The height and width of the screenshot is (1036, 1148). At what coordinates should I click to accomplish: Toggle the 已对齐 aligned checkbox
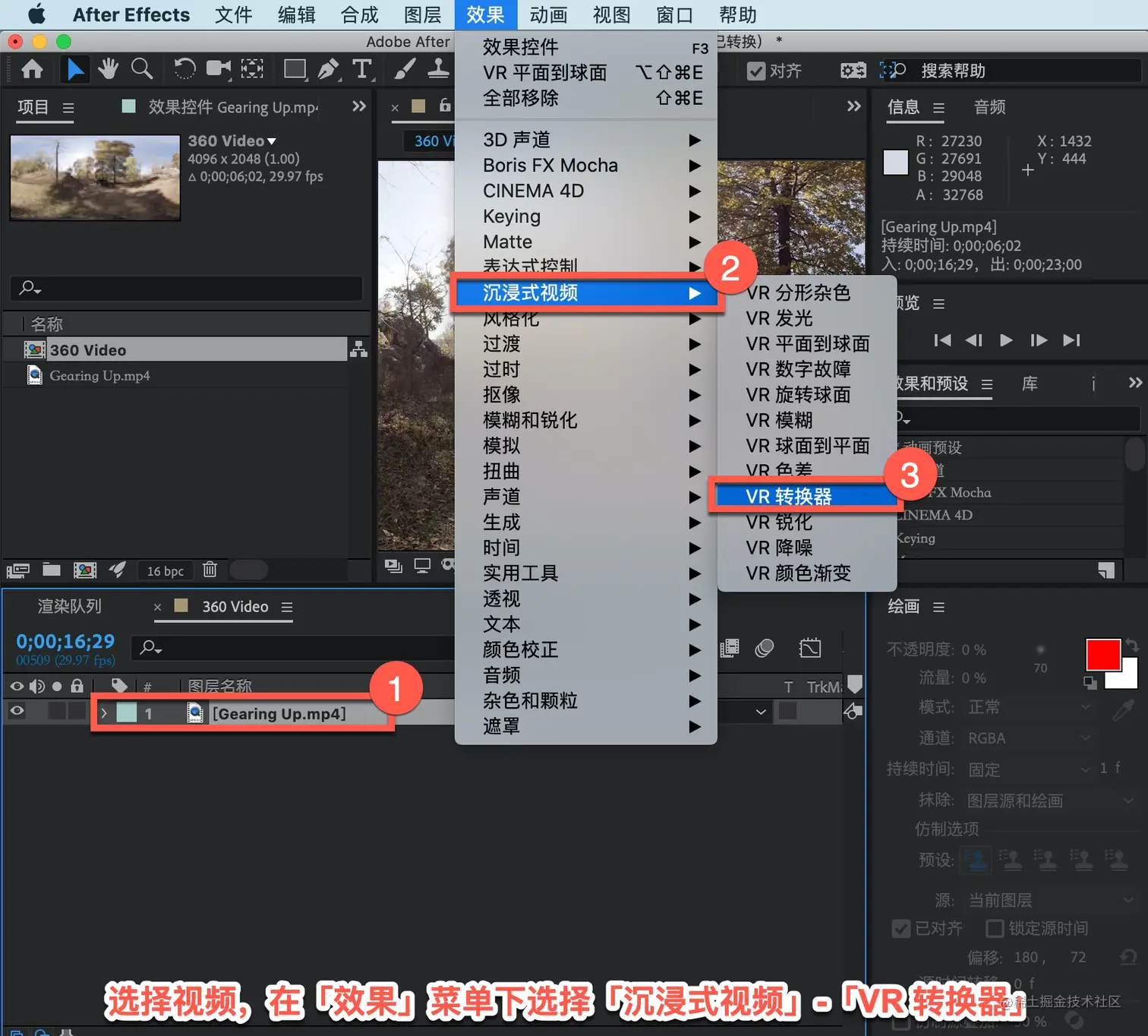(901, 928)
